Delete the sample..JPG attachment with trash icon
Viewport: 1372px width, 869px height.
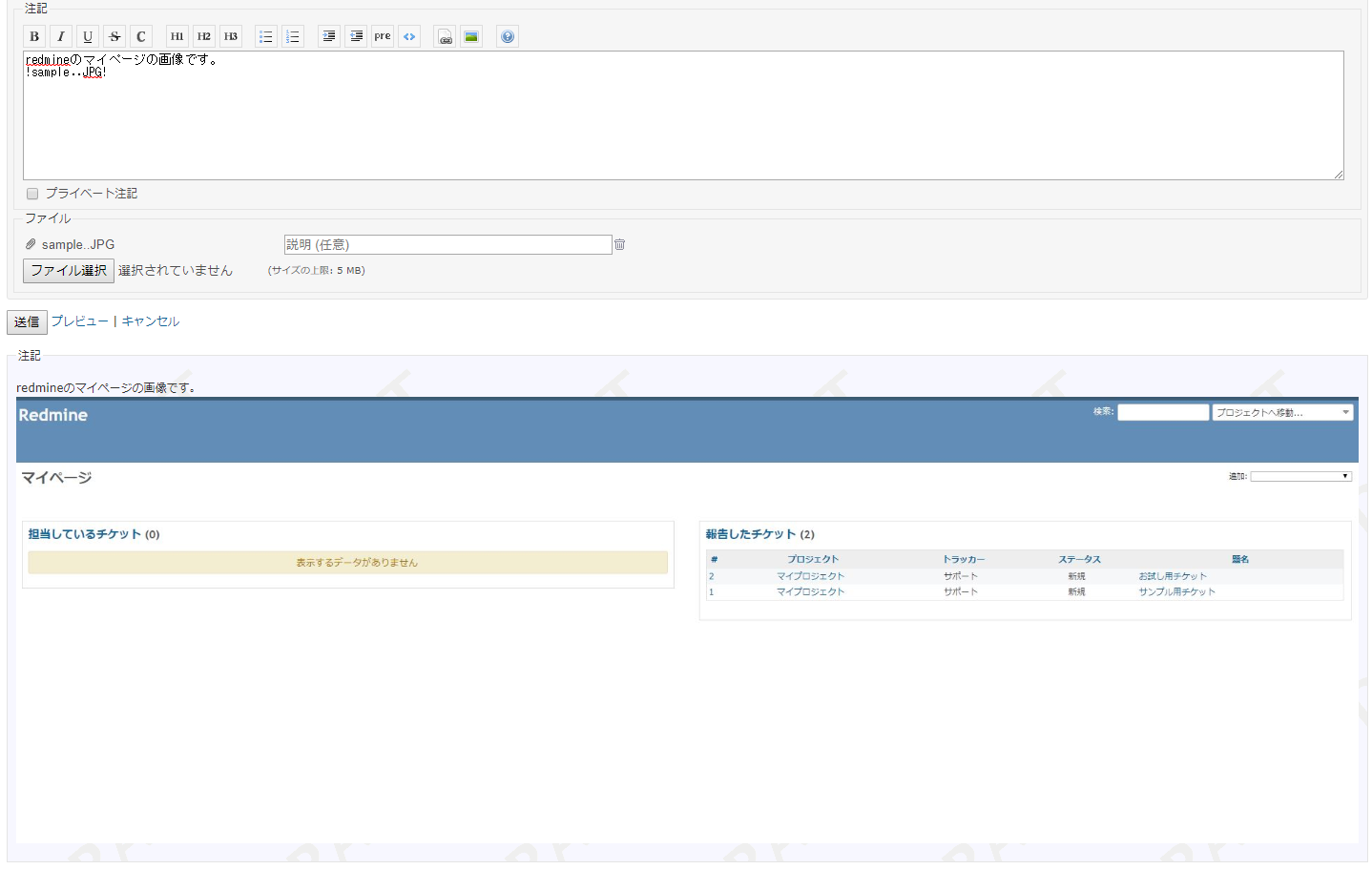[619, 244]
